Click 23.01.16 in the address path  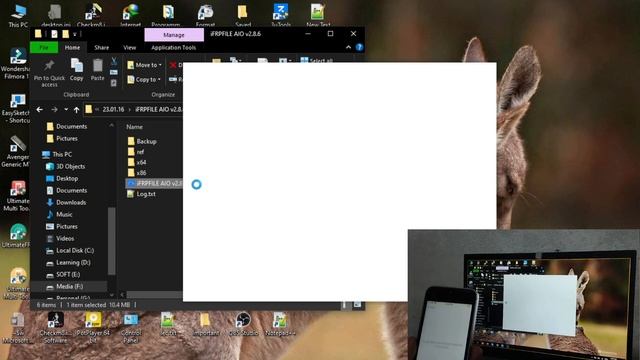pyautogui.click(x=113, y=109)
